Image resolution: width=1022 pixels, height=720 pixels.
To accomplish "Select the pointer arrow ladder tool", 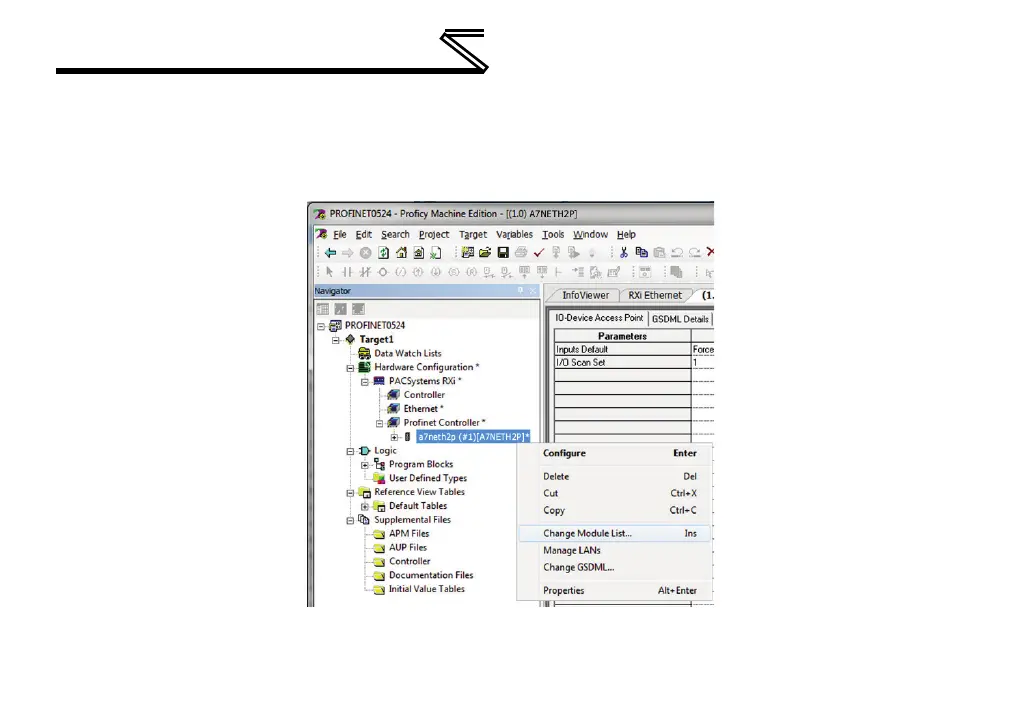I will pyautogui.click(x=330, y=272).
